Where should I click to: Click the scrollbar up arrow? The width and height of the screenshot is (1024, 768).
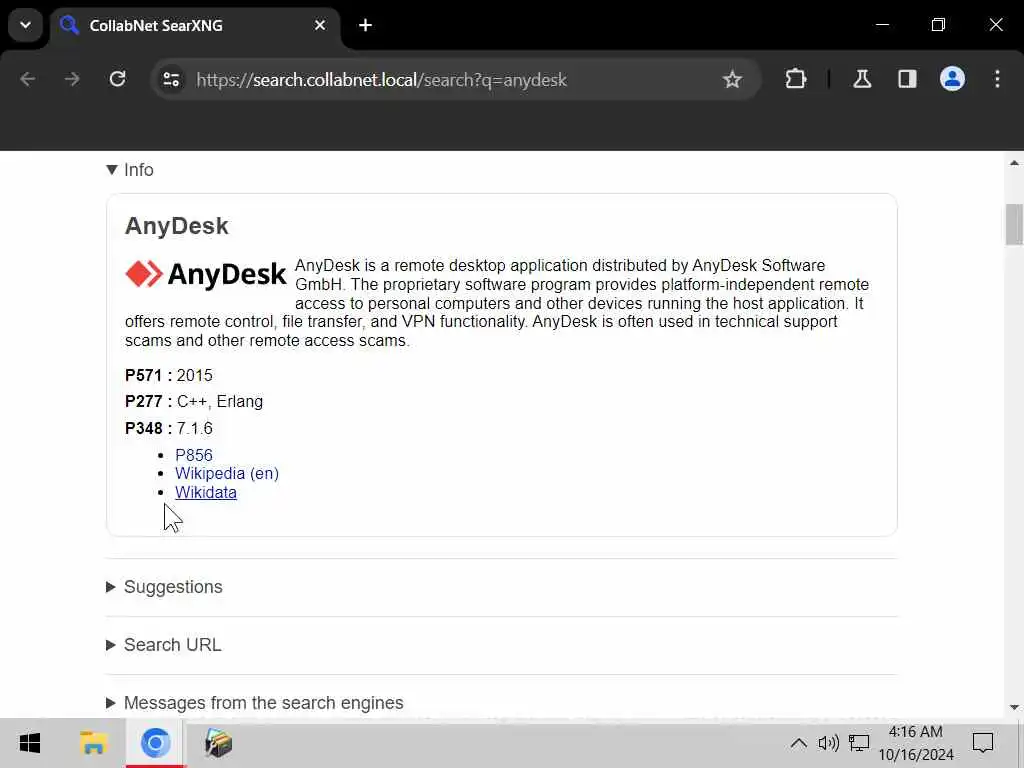coord(1014,163)
